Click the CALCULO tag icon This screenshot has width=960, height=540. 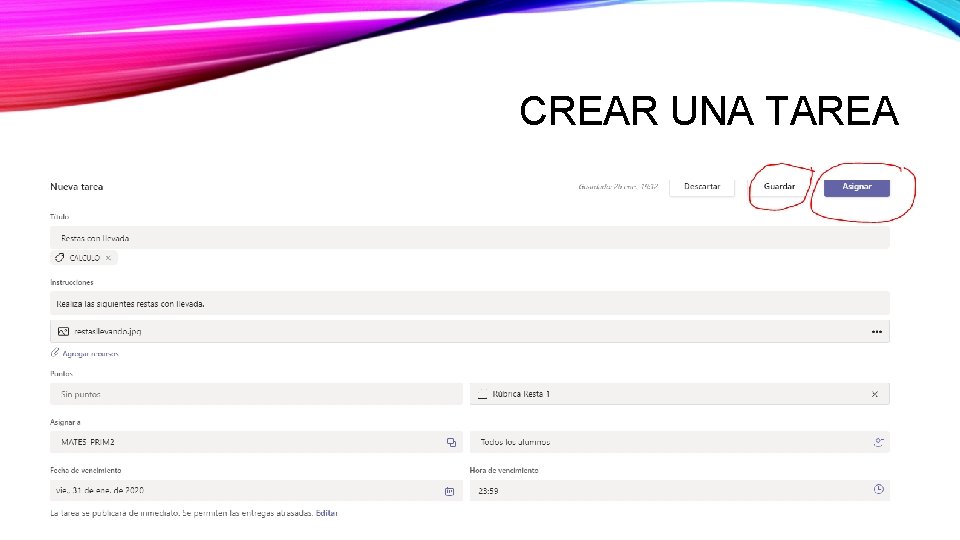click(x=59, y=258)
